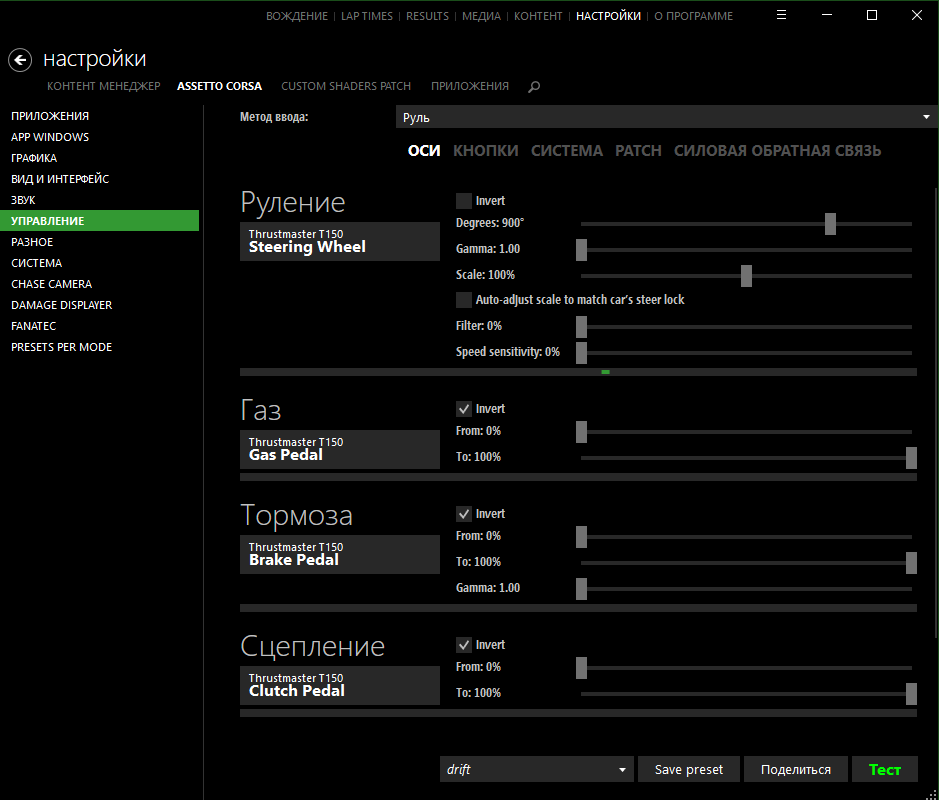Go to МЕДИА section

pyautogui.click(x=481, y=16)
